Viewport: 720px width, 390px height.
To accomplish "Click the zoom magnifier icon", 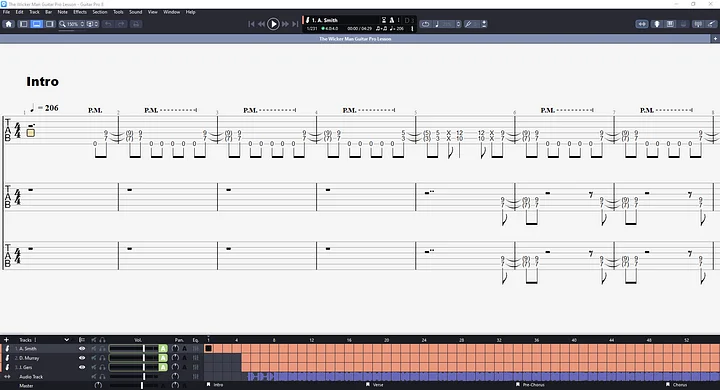I will 62,24.
